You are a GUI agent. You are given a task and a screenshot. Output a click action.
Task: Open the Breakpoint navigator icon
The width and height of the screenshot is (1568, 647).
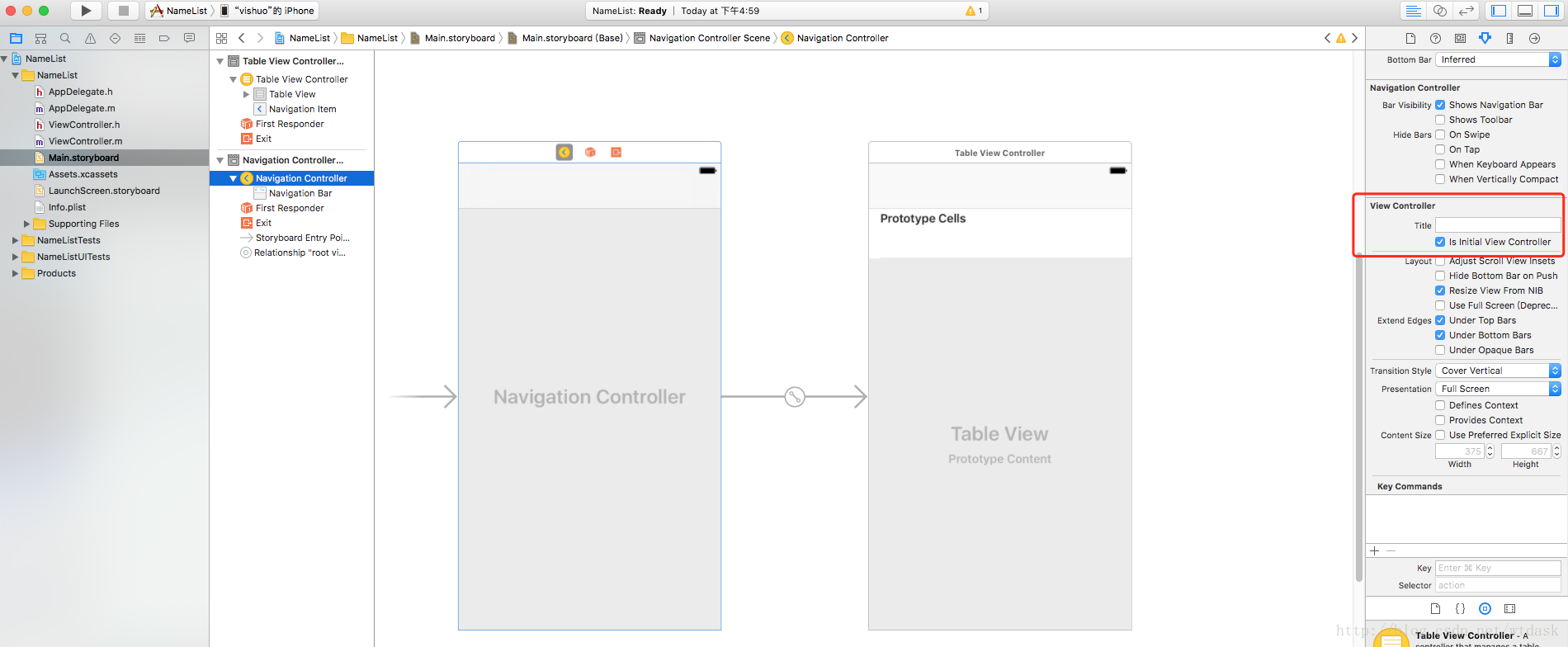[x=164, y=38]
